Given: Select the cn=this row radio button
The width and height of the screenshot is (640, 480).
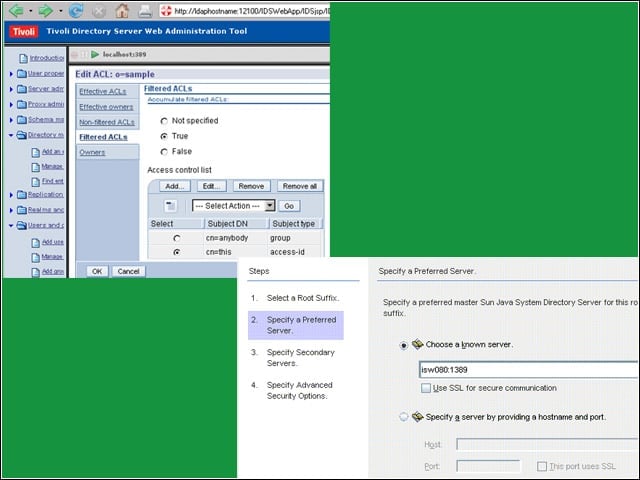Looking at the screenshot, I should [x=177, y=252].
